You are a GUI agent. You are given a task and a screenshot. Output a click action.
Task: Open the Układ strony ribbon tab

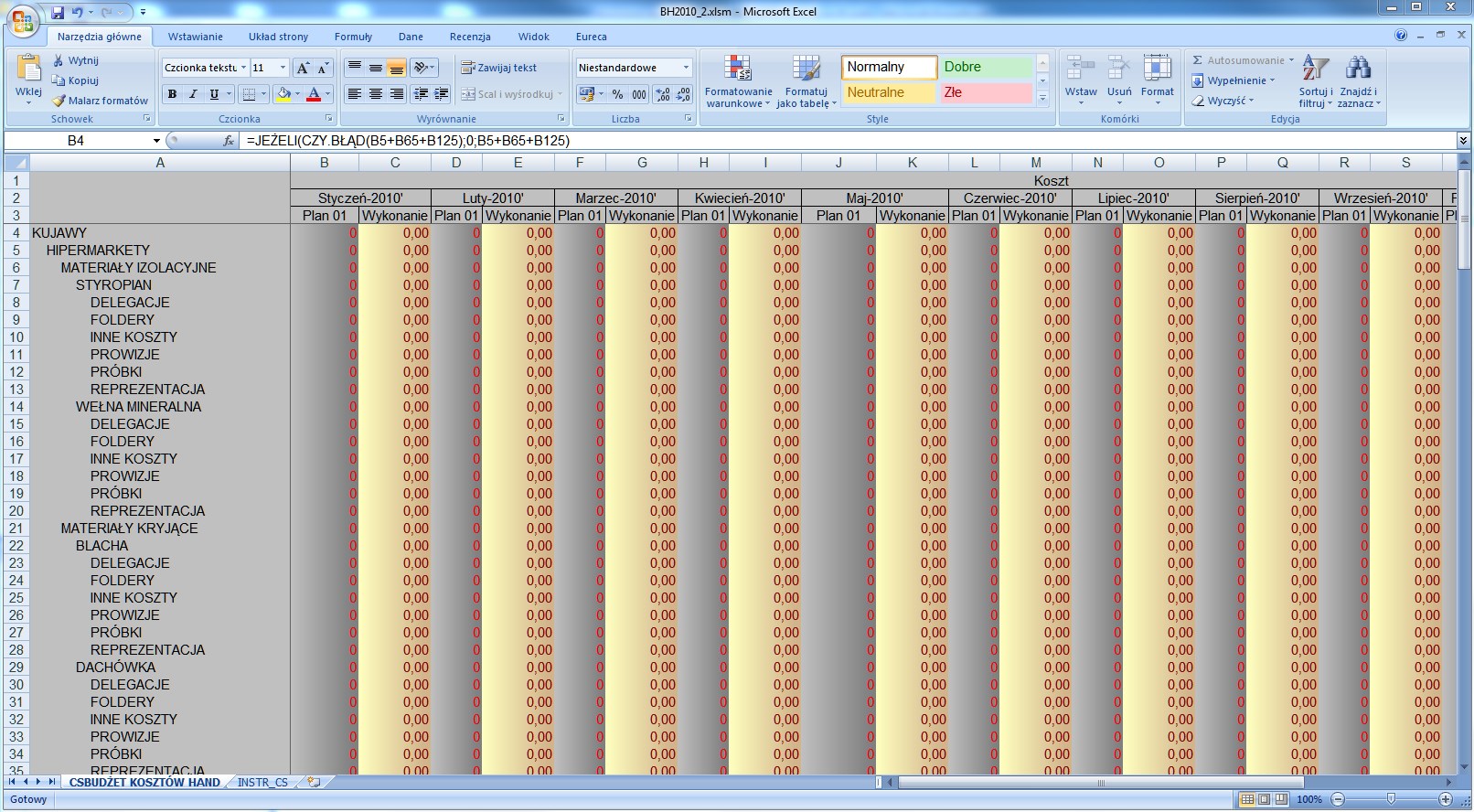pyautogui.click(x=278, y=37)
